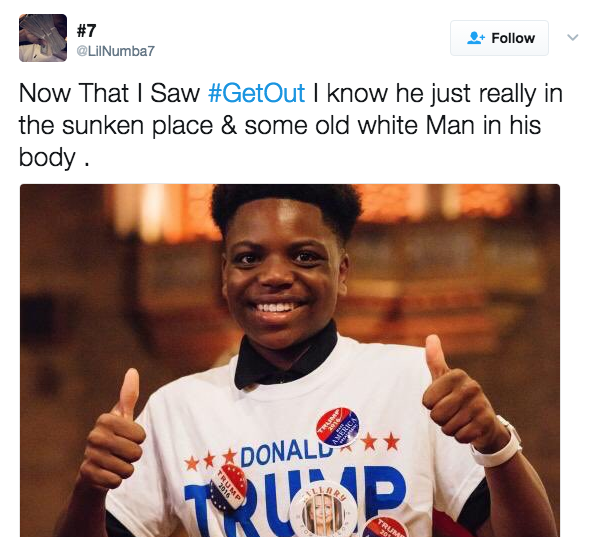
Task: Click the left thumbs-up hand in photo
Action: click(115, 431)
